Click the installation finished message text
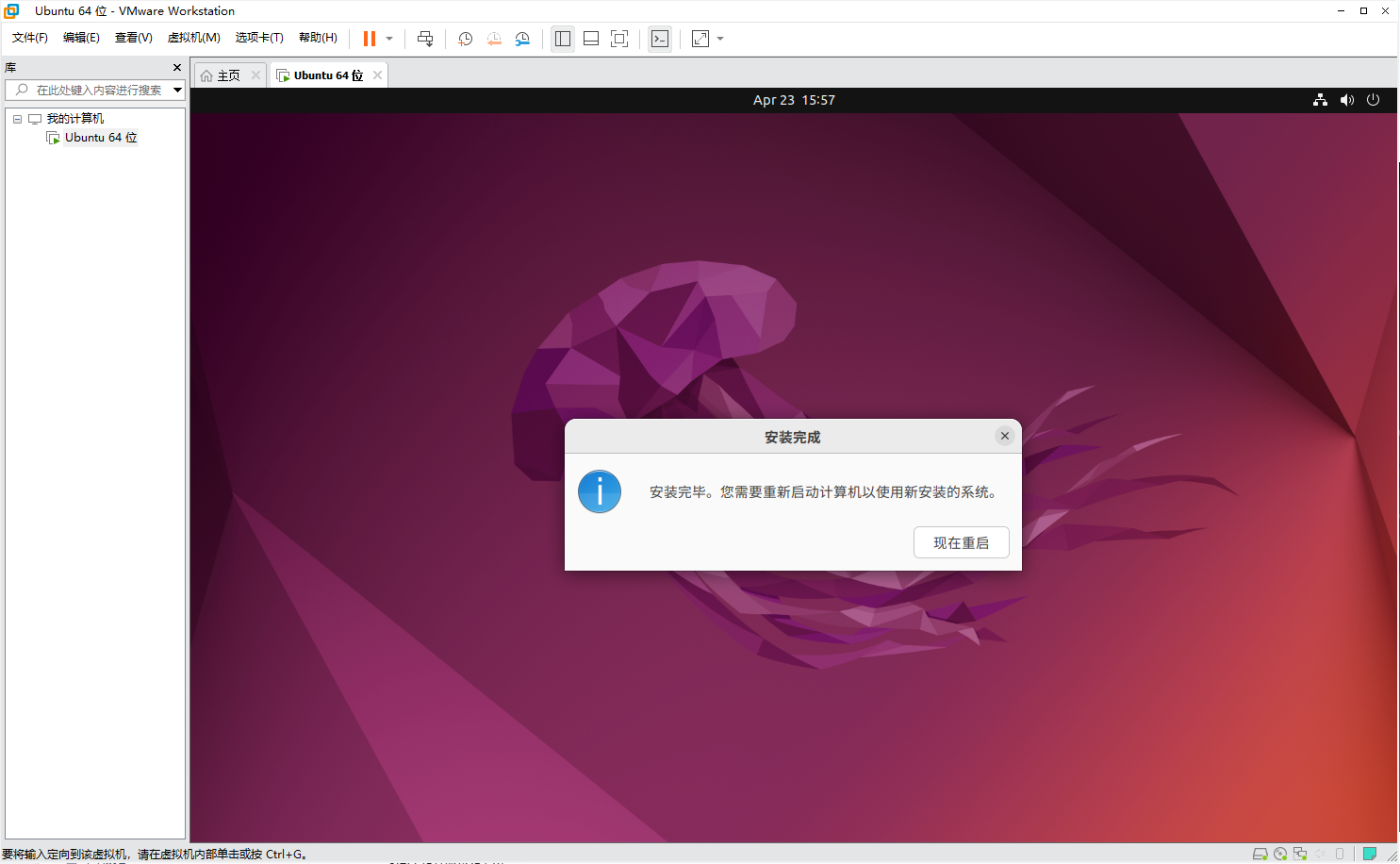The width and height of the screenshot is (1400, 864). pos(823,492)
